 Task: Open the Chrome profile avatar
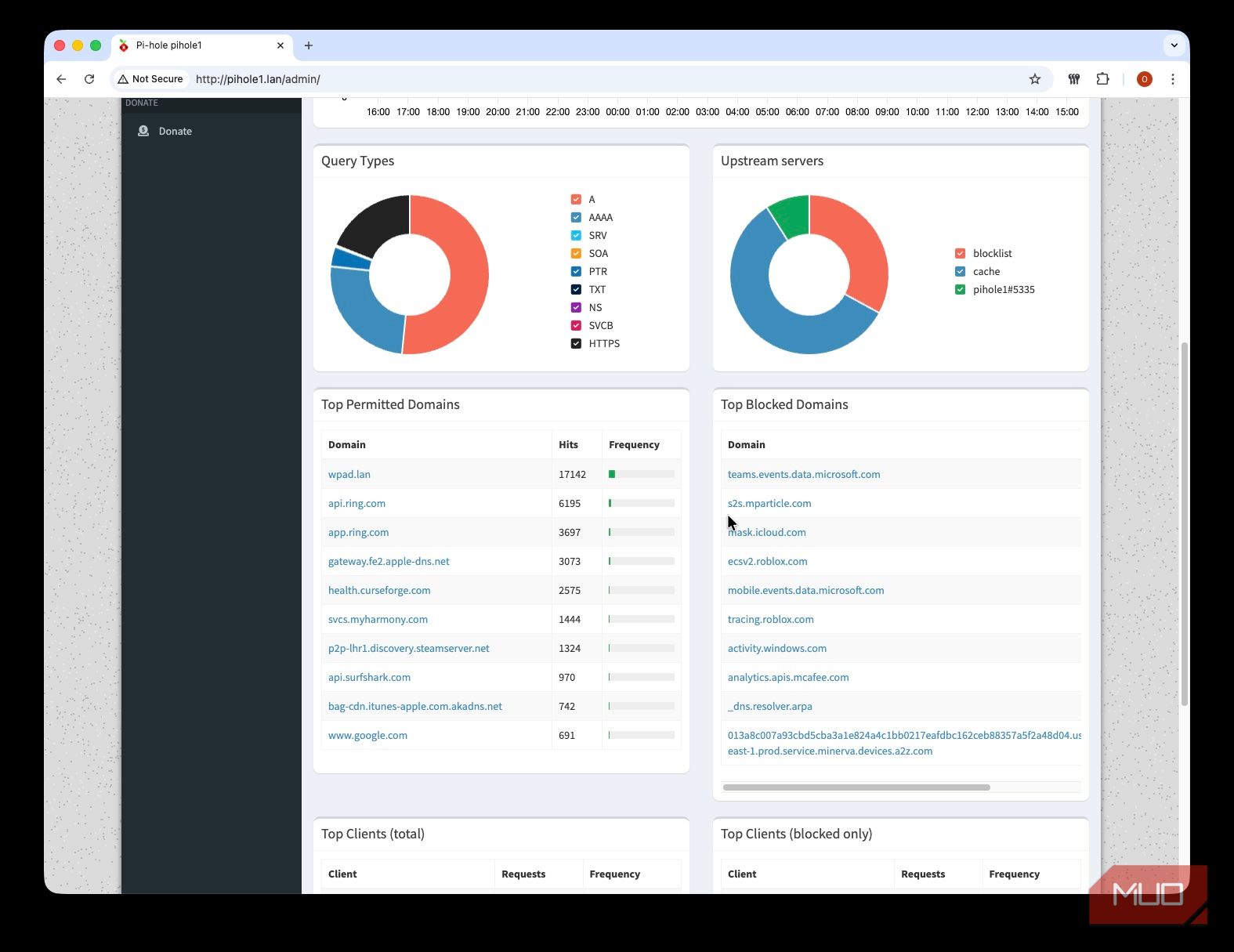(x=1145, y=79)
